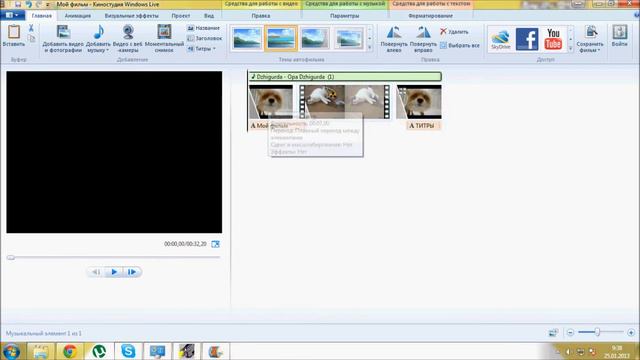Viewport: 640px width, 360px height.
Task: Play the movie preview
Action: (x=114, y=272)
